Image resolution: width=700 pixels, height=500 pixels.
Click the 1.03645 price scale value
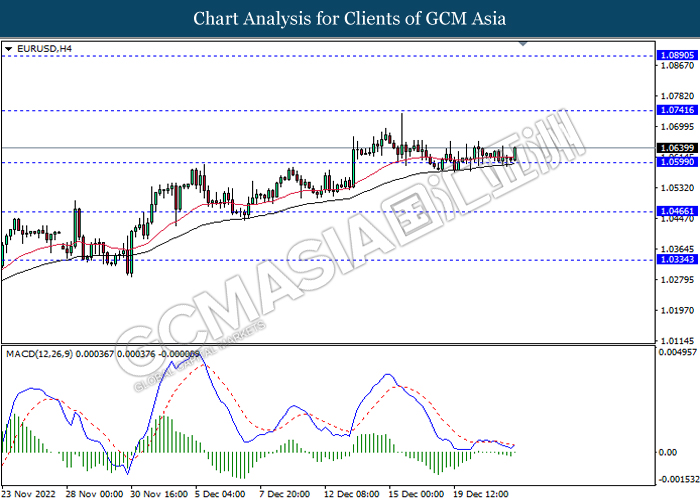[677, 249]
